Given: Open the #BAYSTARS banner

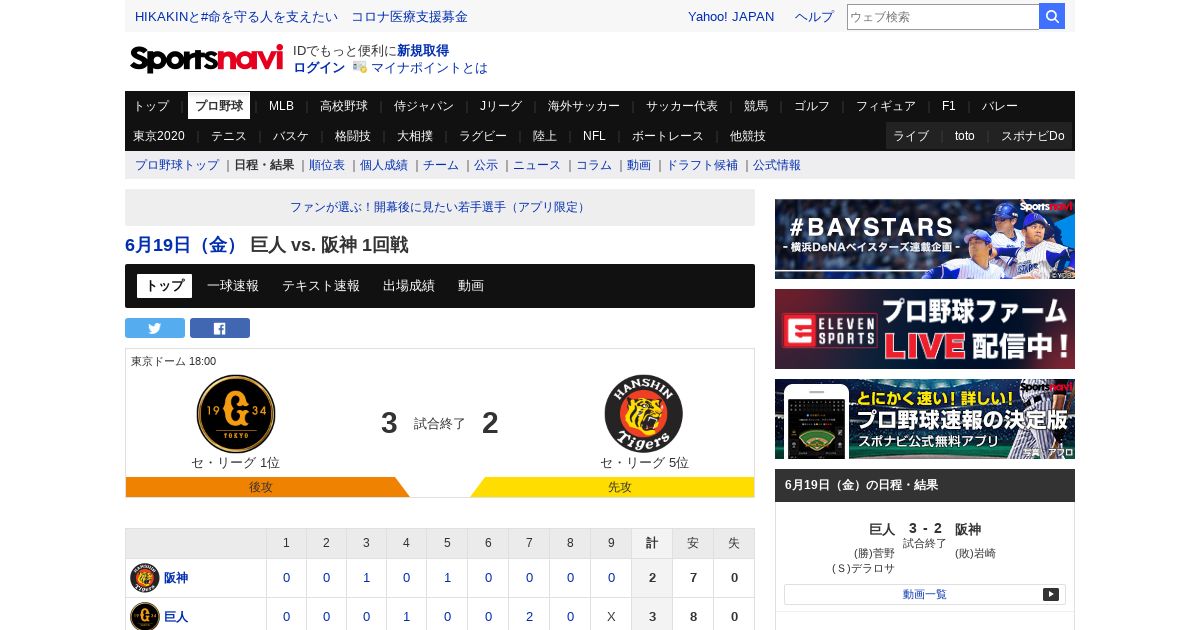Looking at the screenshot, I should click(925, 239).
